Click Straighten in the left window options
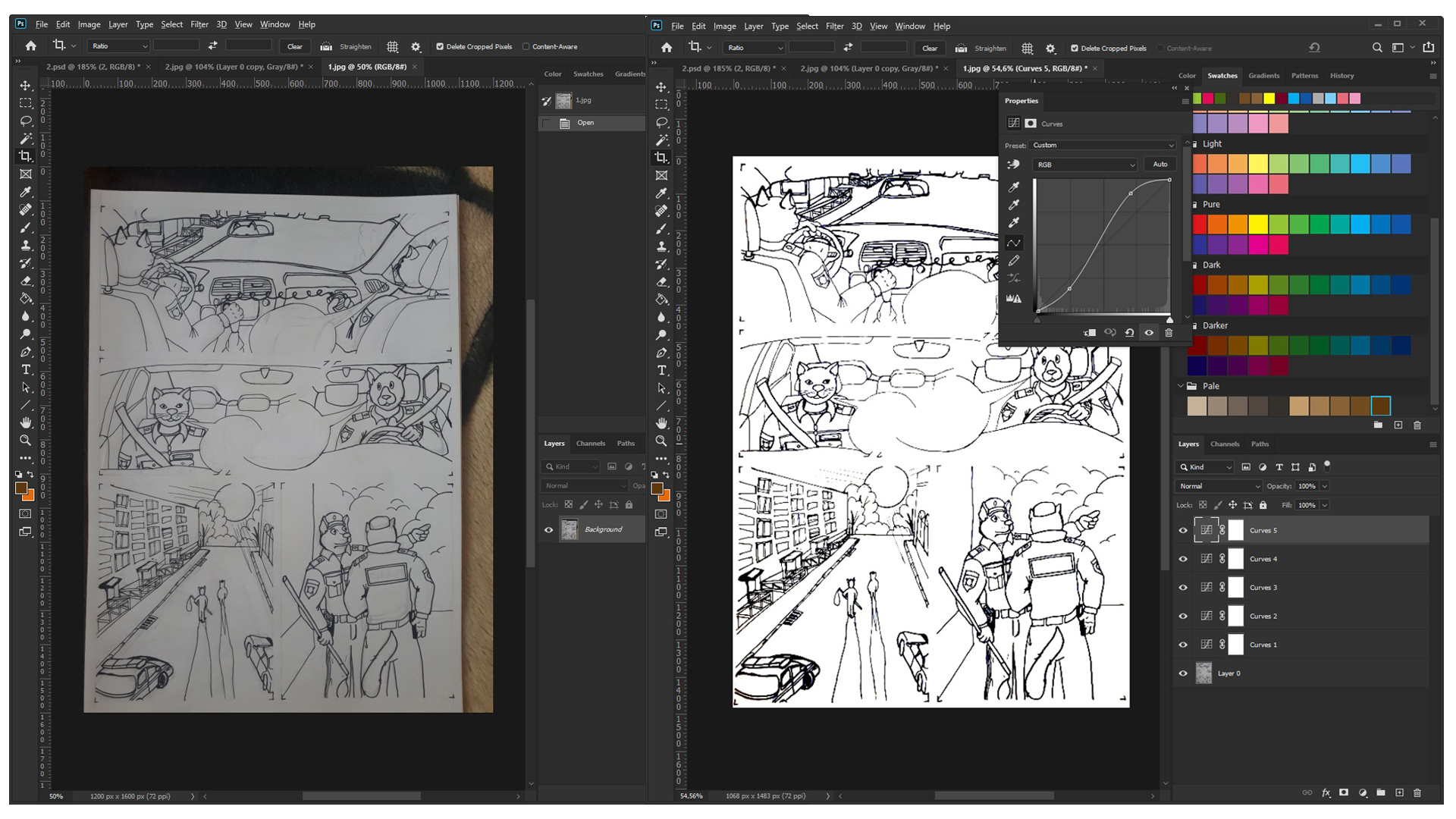The height and width of the screenshot is (819, 1456). 347,46
